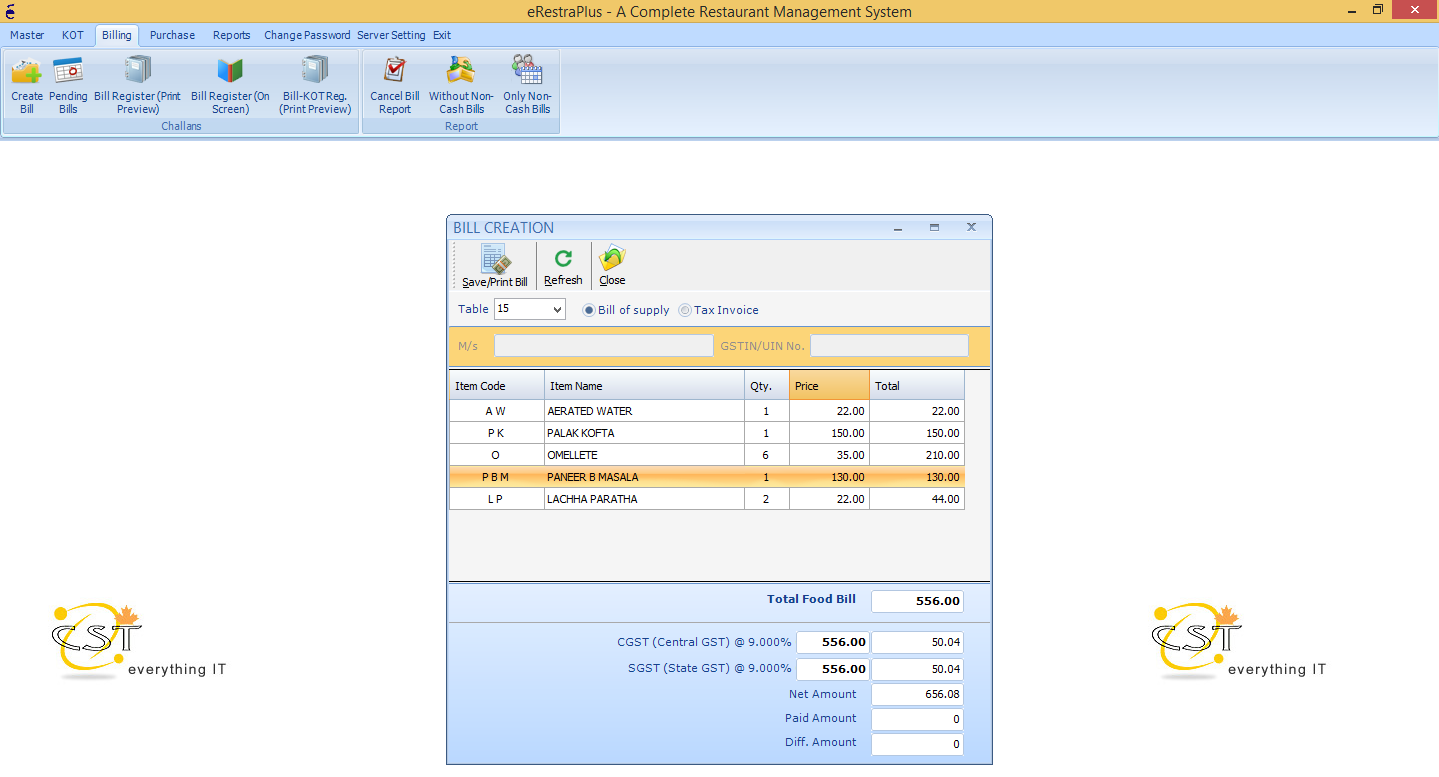Click the Qty. column header
Image resolution: width=1439 pixels, height=777 pixels.
coord(767,386)
